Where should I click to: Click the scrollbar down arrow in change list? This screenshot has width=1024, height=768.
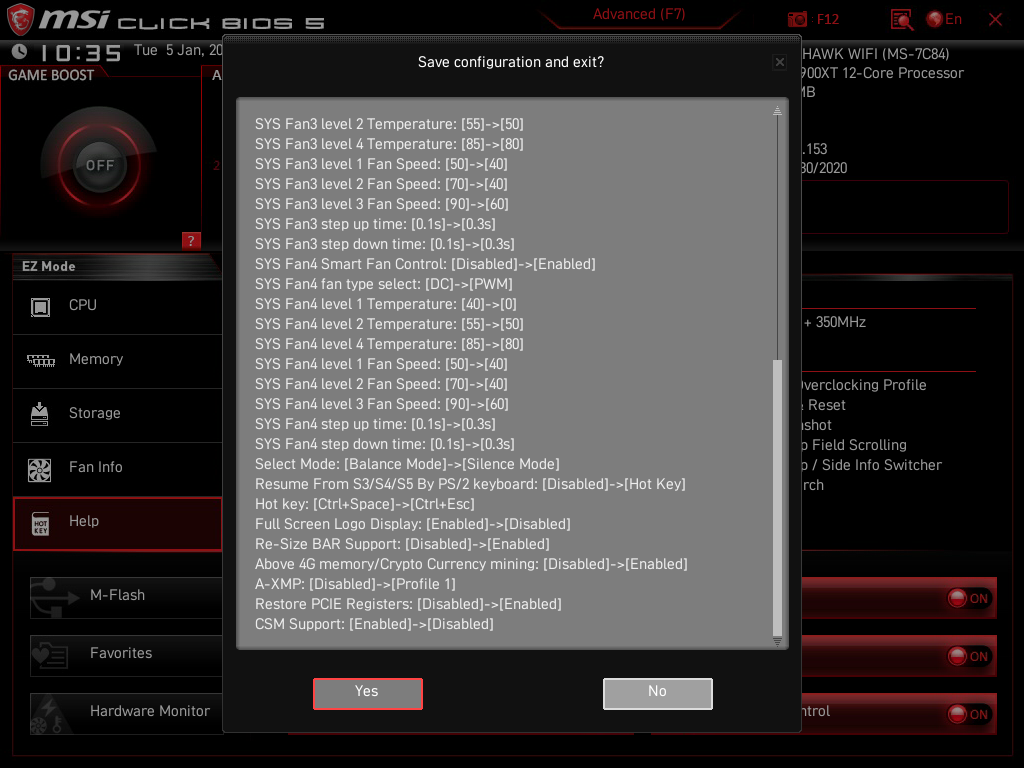[x=777, y=641]
